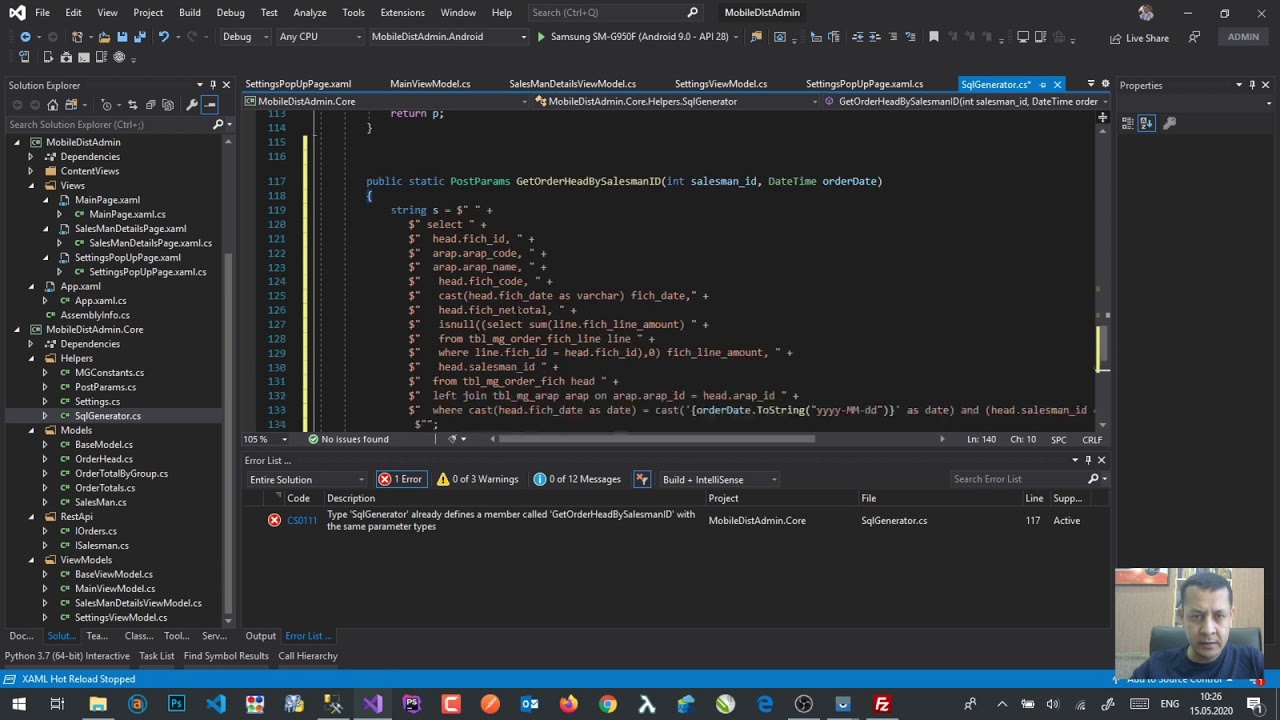Open the Extensions menu

(402, 12)
